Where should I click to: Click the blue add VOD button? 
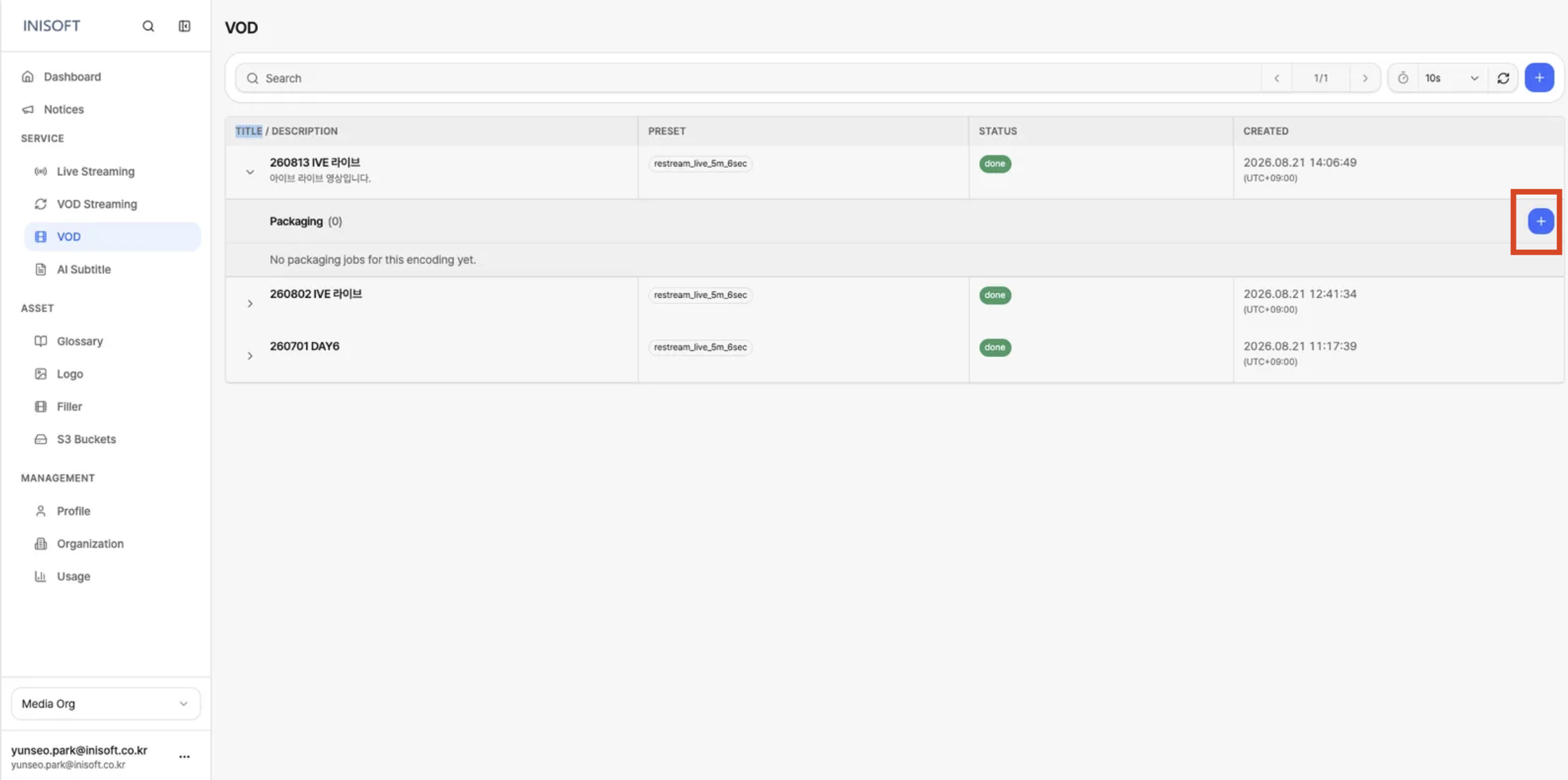(x=1539, y=78)
